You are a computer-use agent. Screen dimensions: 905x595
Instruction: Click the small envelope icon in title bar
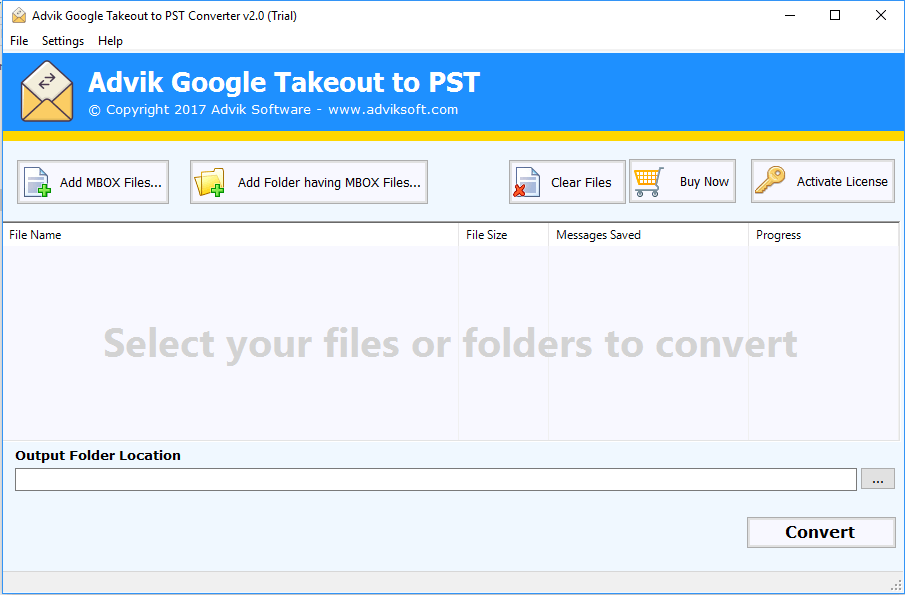click(x=19, y=16)
